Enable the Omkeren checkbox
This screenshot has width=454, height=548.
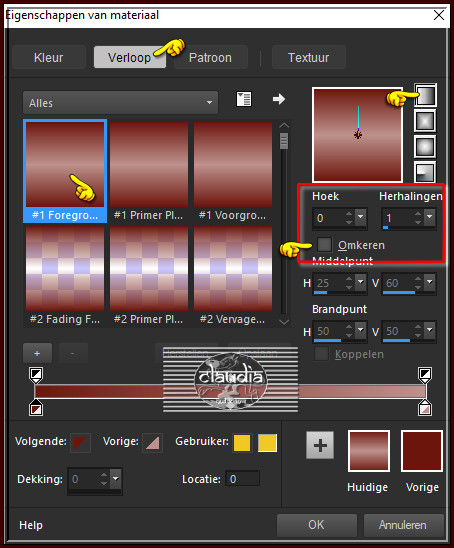coord(324,244)
